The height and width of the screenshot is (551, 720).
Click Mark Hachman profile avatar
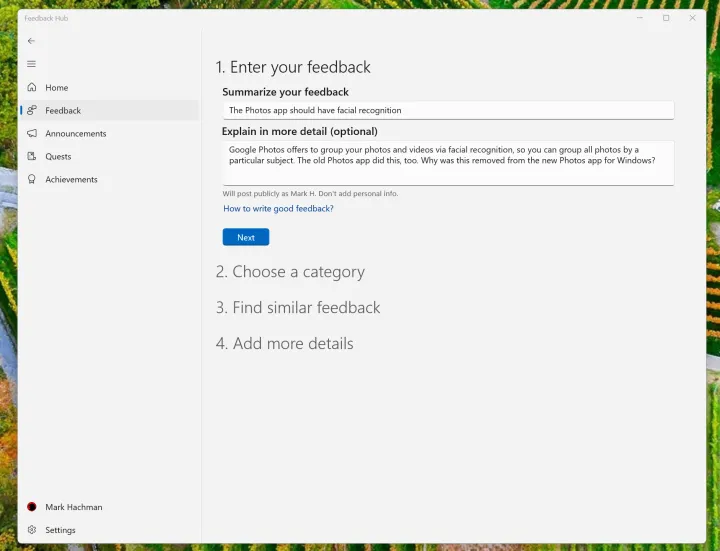click(32, 507)
